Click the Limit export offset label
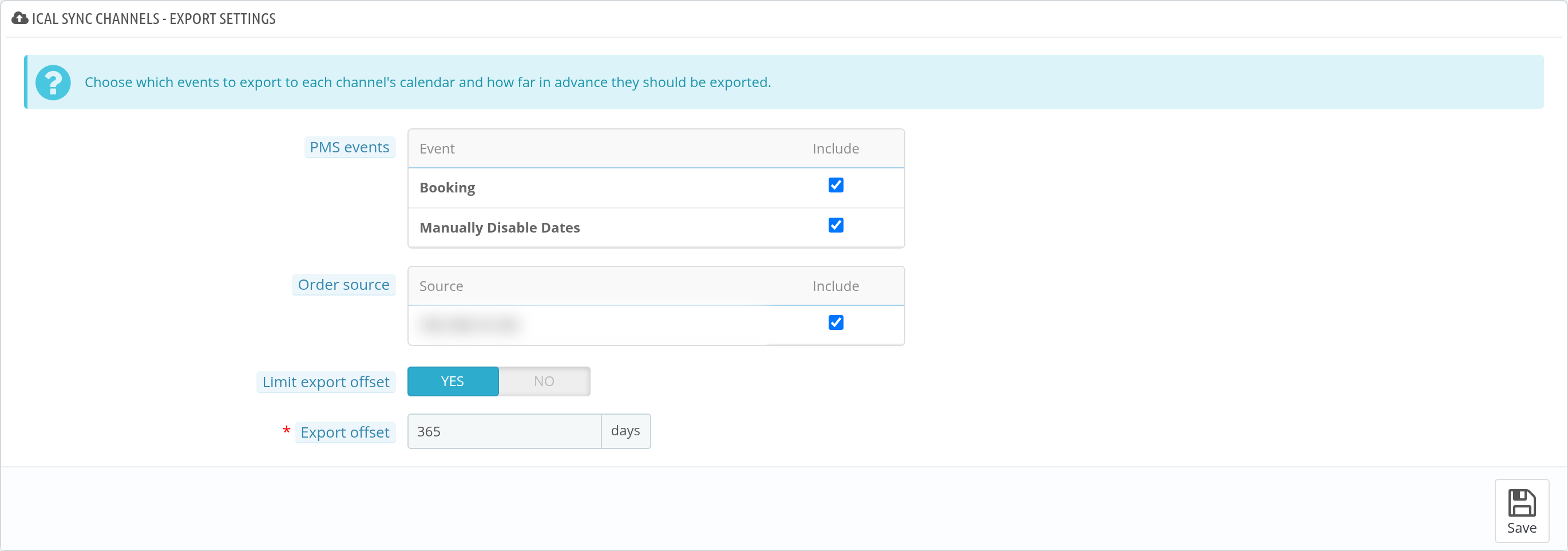The image size is (1568, 551). click(326, 382)
